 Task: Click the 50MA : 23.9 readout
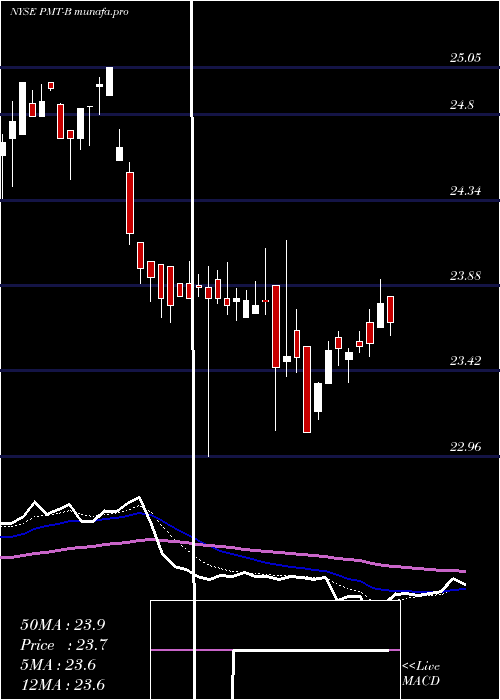click(62, 625)
